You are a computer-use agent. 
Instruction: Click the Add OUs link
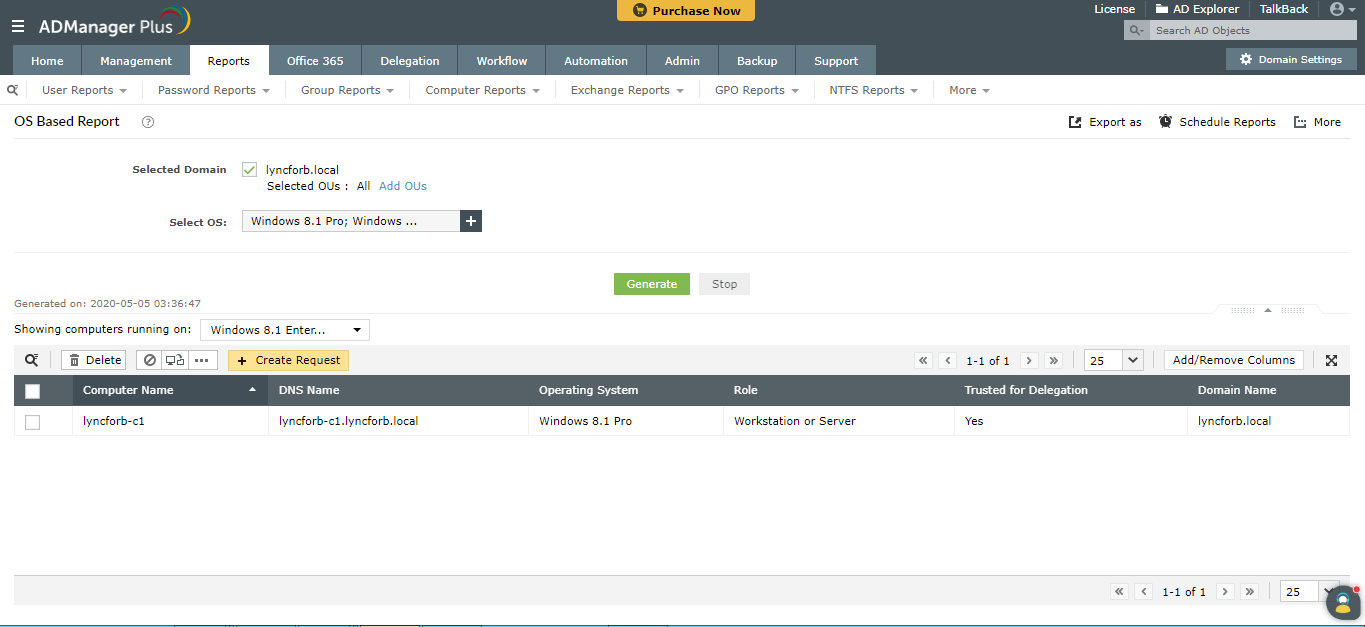tap(403, 186)
